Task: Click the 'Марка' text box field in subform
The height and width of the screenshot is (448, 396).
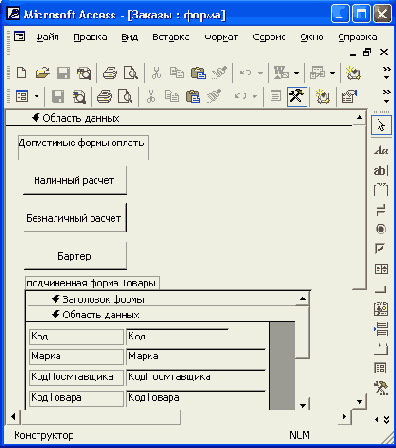Action: (196, 356)
